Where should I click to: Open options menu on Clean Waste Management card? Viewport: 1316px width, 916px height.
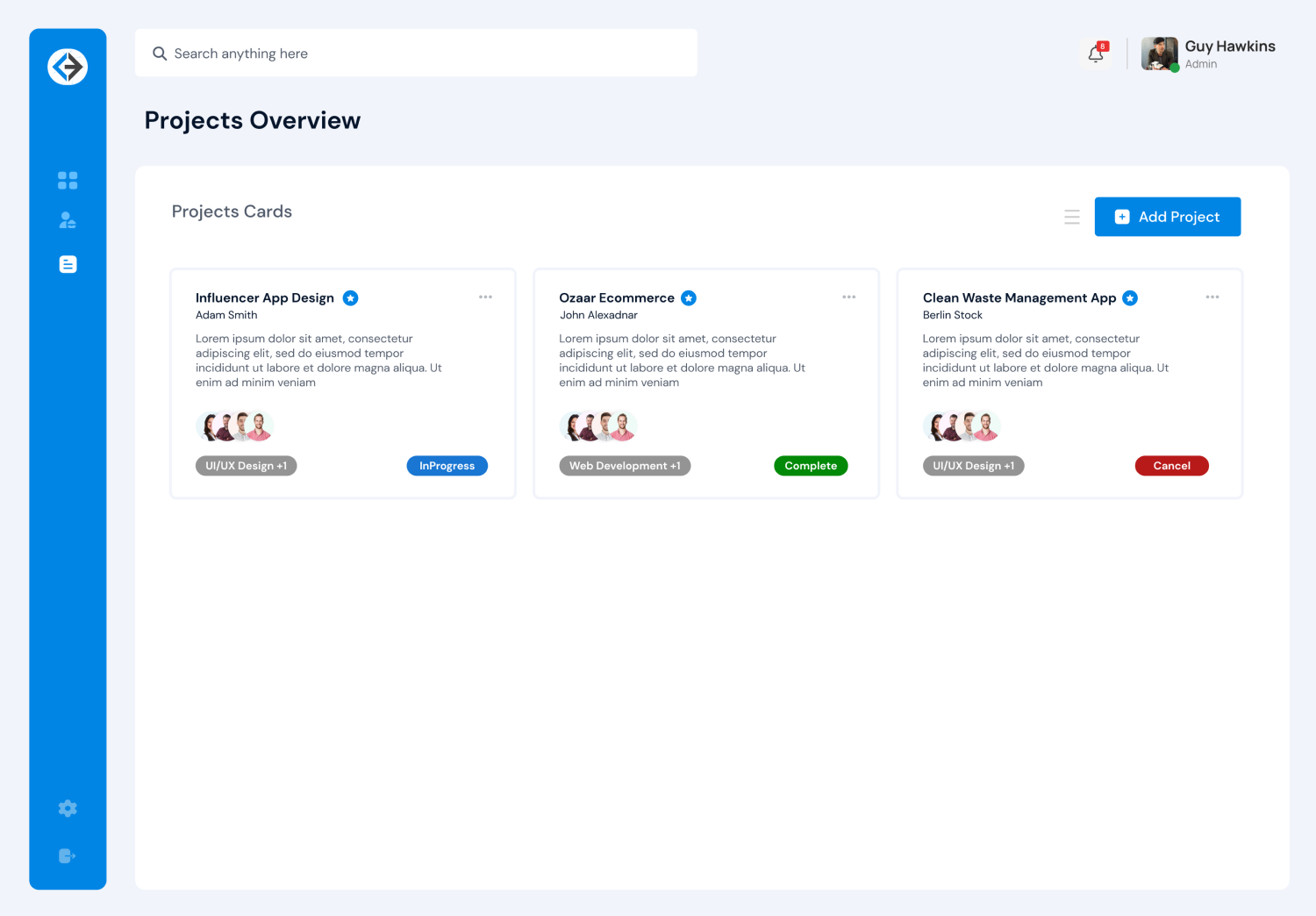[x=1212, y=297]
